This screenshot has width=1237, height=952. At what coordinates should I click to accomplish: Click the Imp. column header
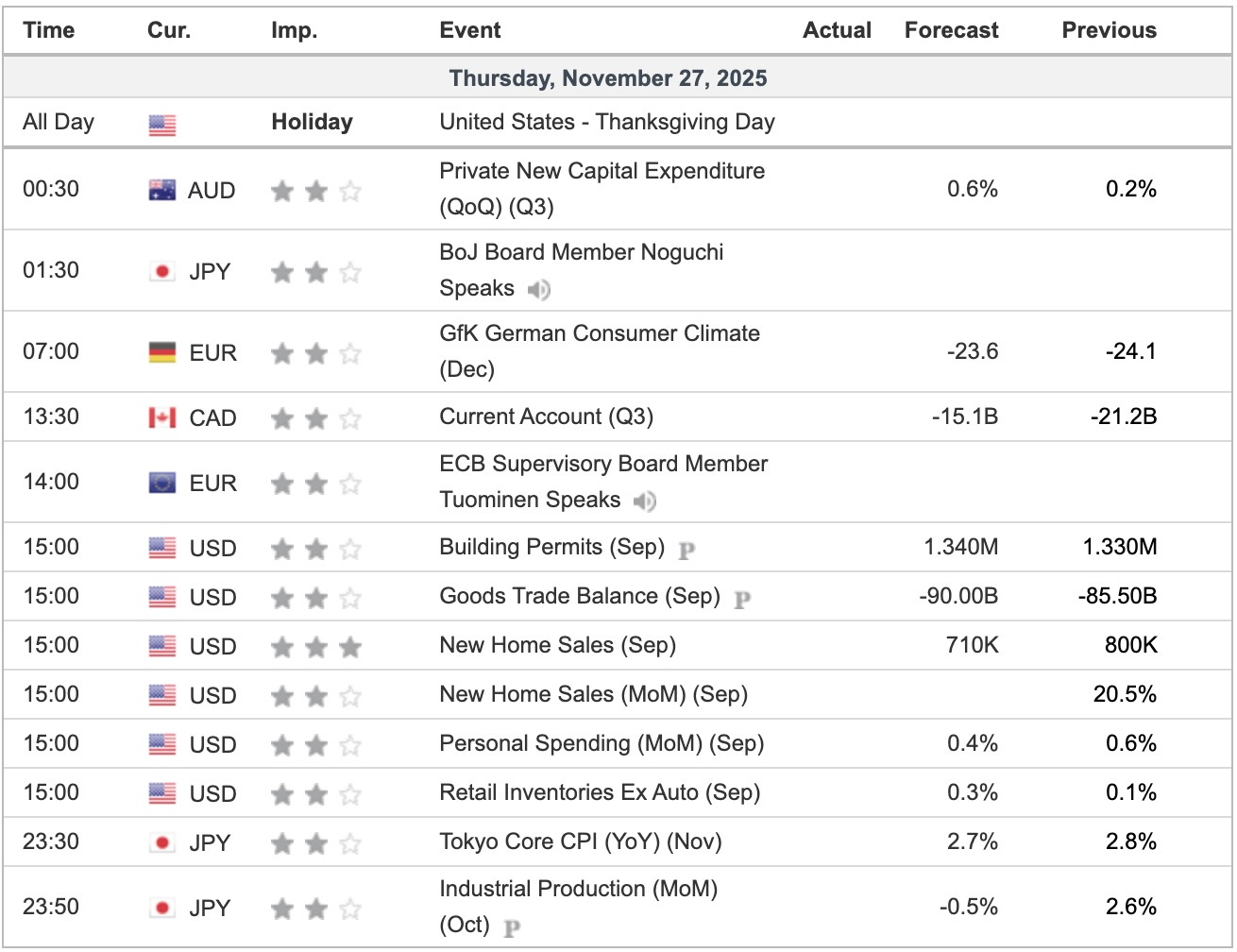coord(294,30)
